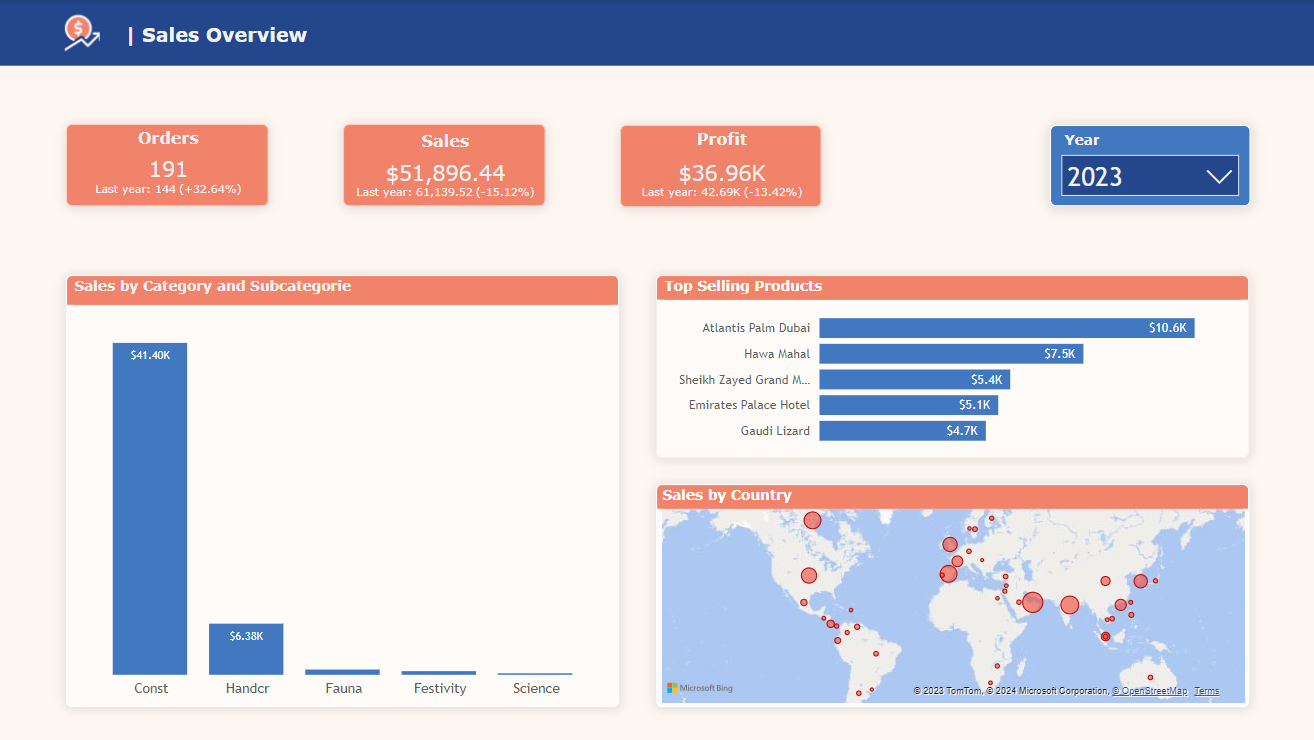Click the Profit KPI card
The width and height of the screenshot is (1314, 740).
tap(720, 165)
